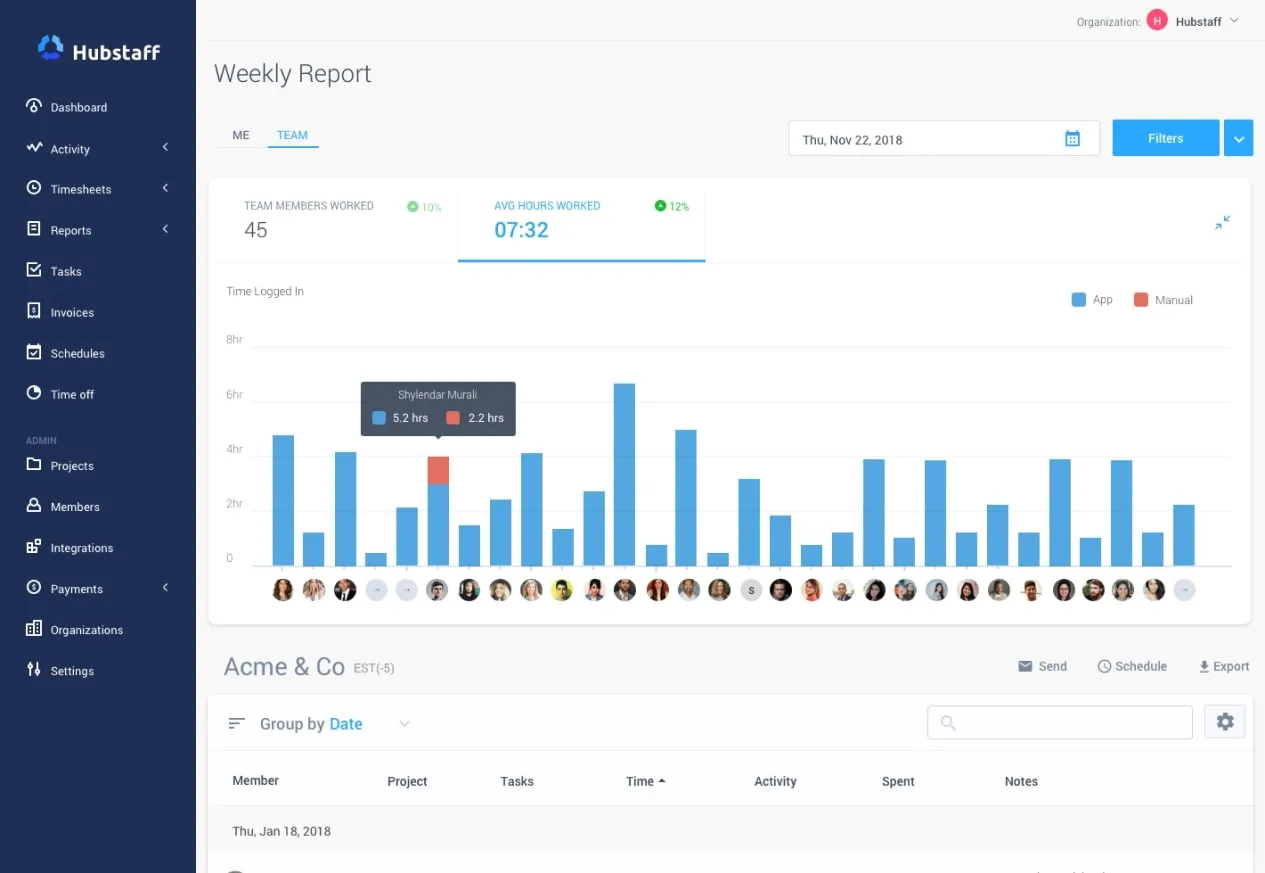
Task: Click the Dashboard icon in sidebar
Action: [34, 107]
